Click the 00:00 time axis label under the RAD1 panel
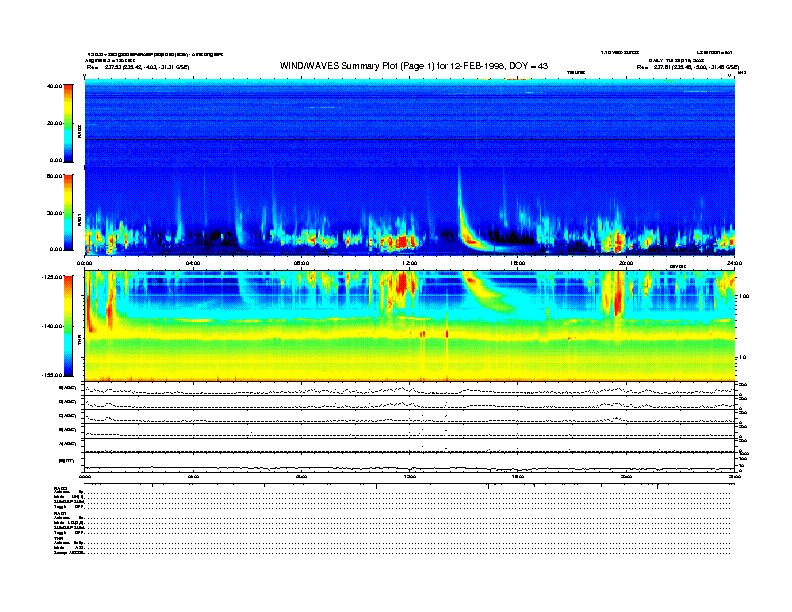The height and width of the screenshot is (612, 792). click(x=86, y=263)
